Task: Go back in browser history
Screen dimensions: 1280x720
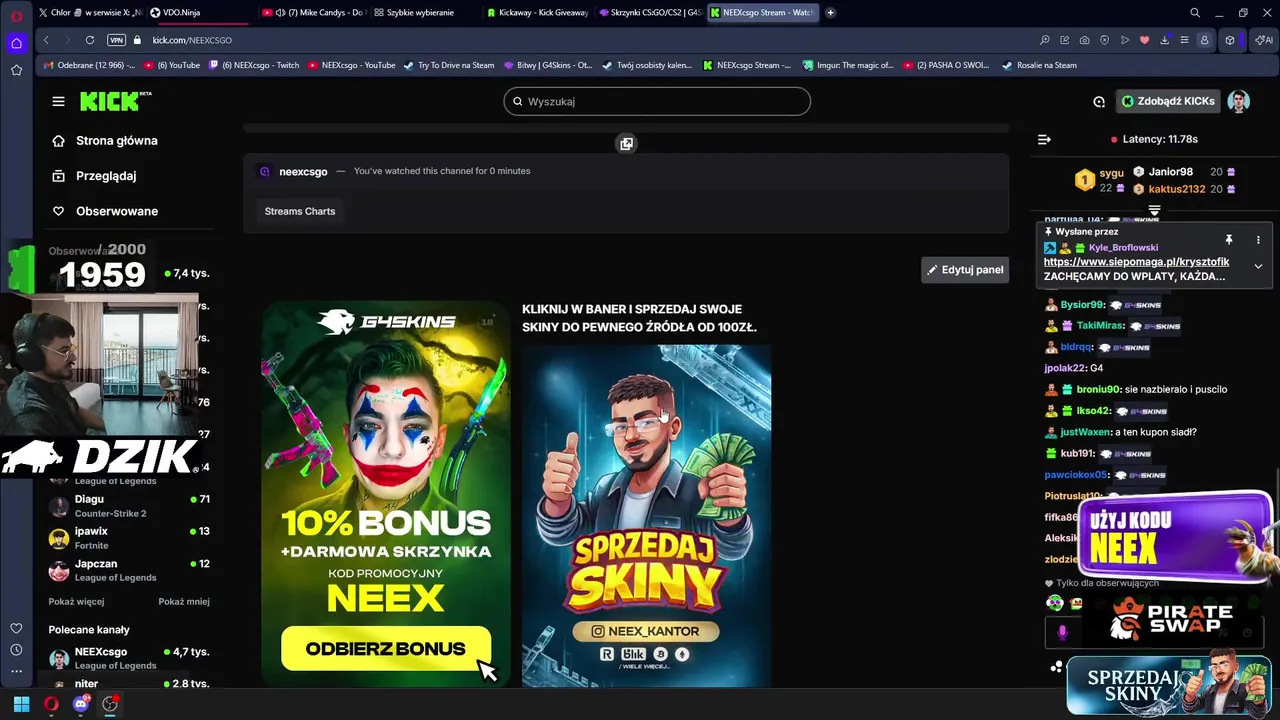Action: (x=46, y=40)
